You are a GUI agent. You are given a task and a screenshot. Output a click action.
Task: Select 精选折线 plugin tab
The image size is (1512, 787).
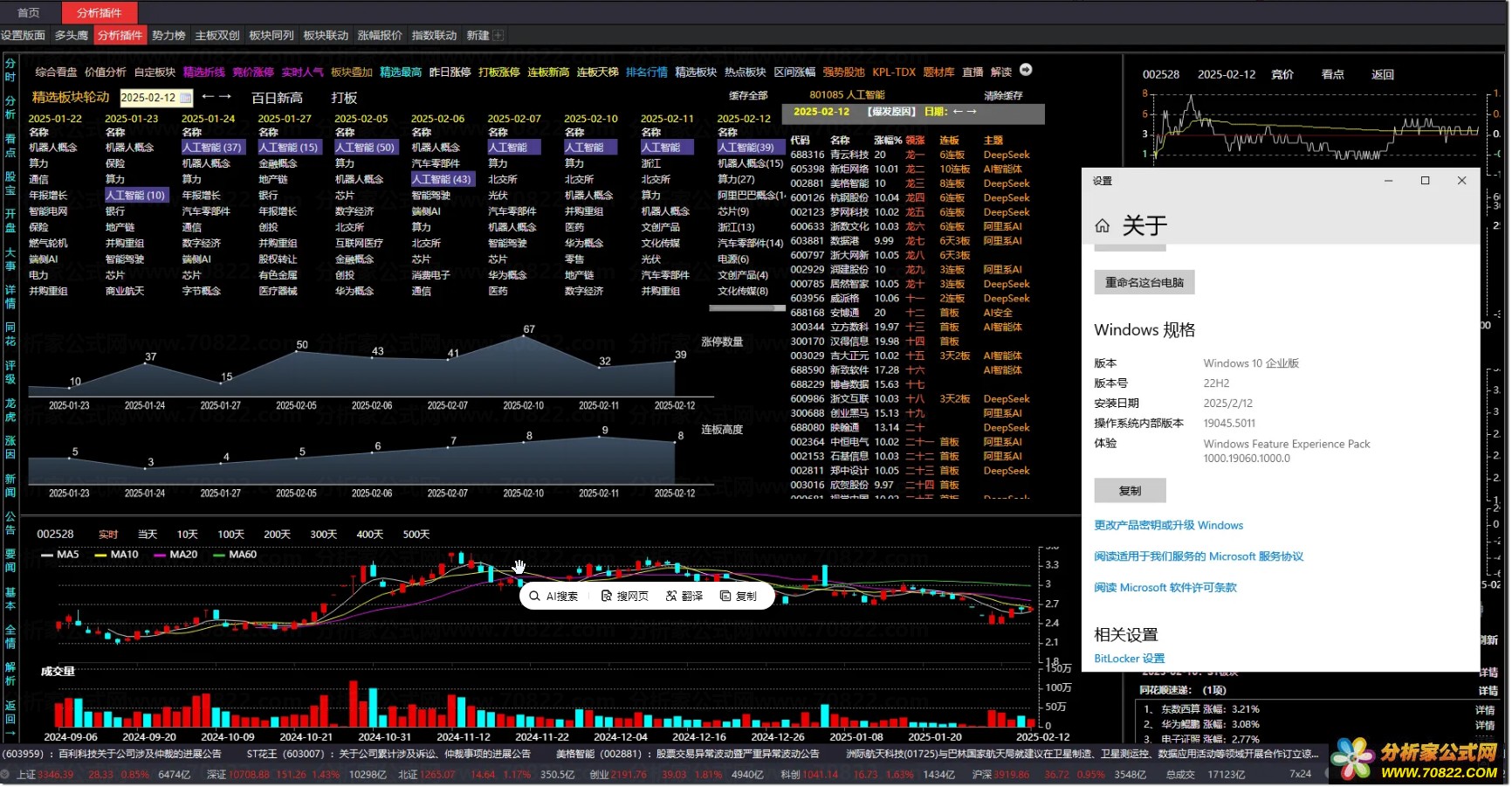204,72
